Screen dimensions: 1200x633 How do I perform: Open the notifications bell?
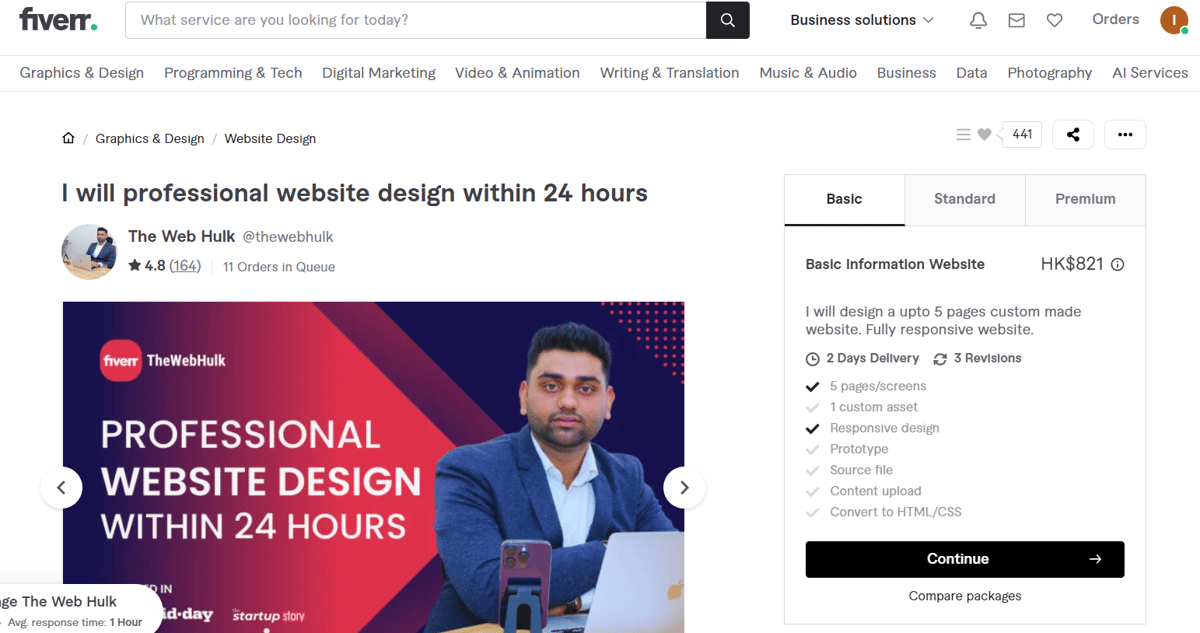[x=978, y=20]
